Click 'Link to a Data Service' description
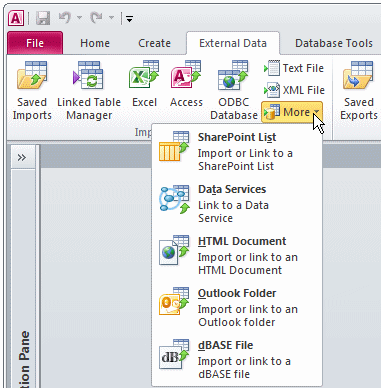Screen dimensions: 381x388 pos(233,212)
